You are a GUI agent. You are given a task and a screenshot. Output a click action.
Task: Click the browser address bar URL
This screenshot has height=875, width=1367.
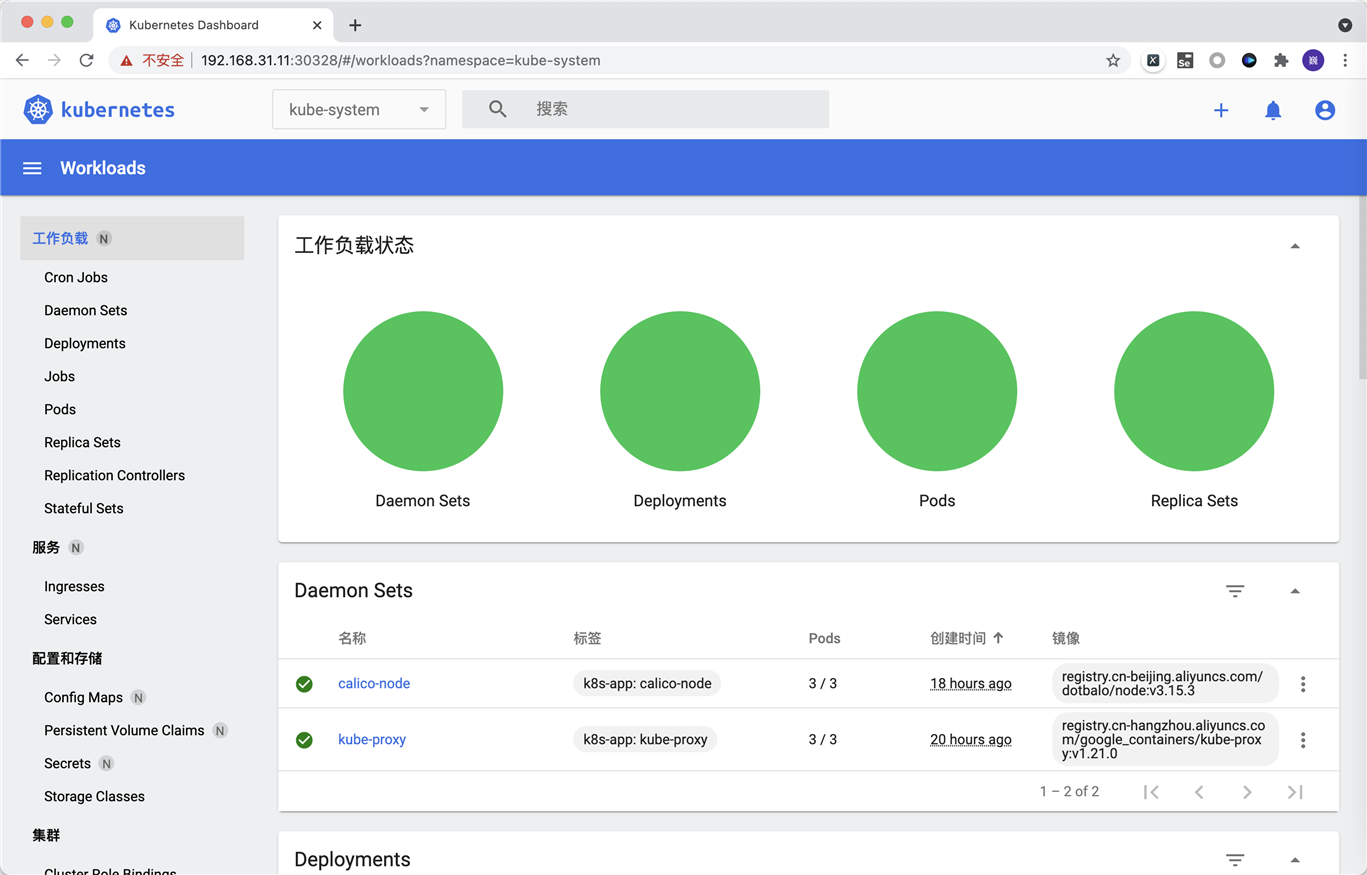(401, 60)
